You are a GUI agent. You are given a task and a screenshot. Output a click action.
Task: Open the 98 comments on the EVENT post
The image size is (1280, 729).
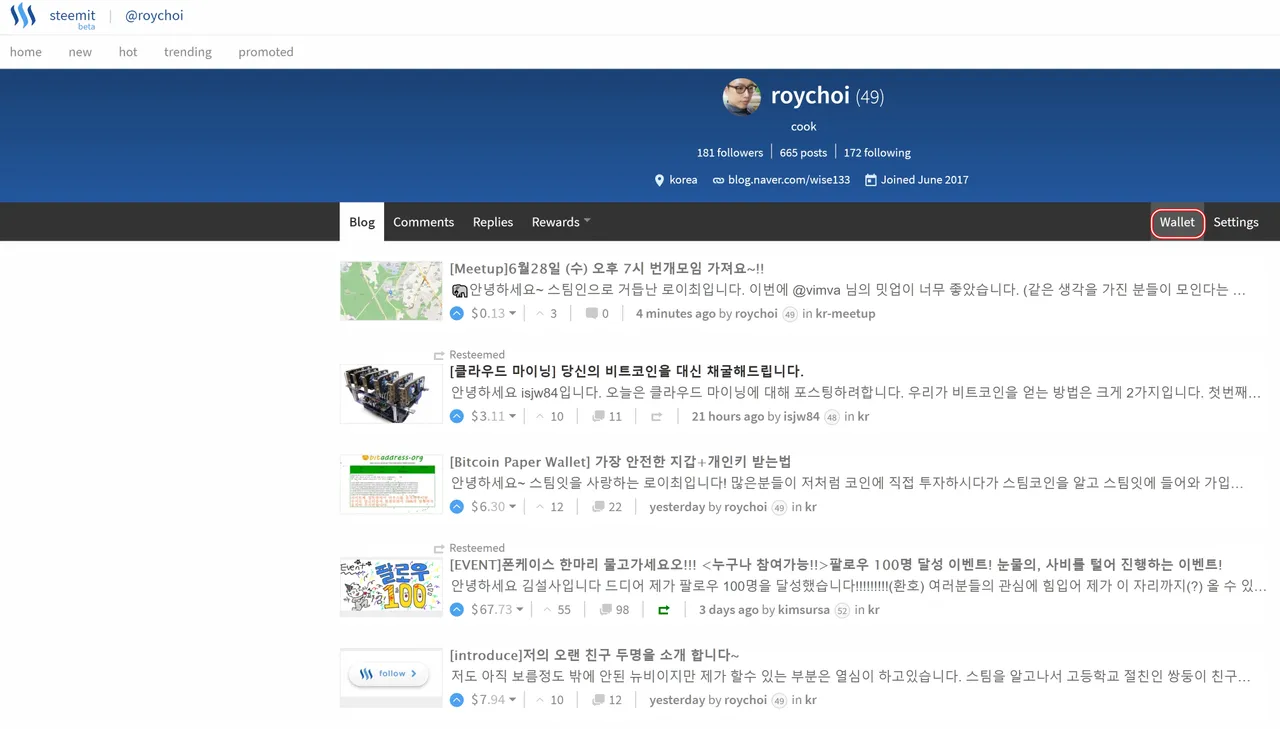tap(614, 609)
